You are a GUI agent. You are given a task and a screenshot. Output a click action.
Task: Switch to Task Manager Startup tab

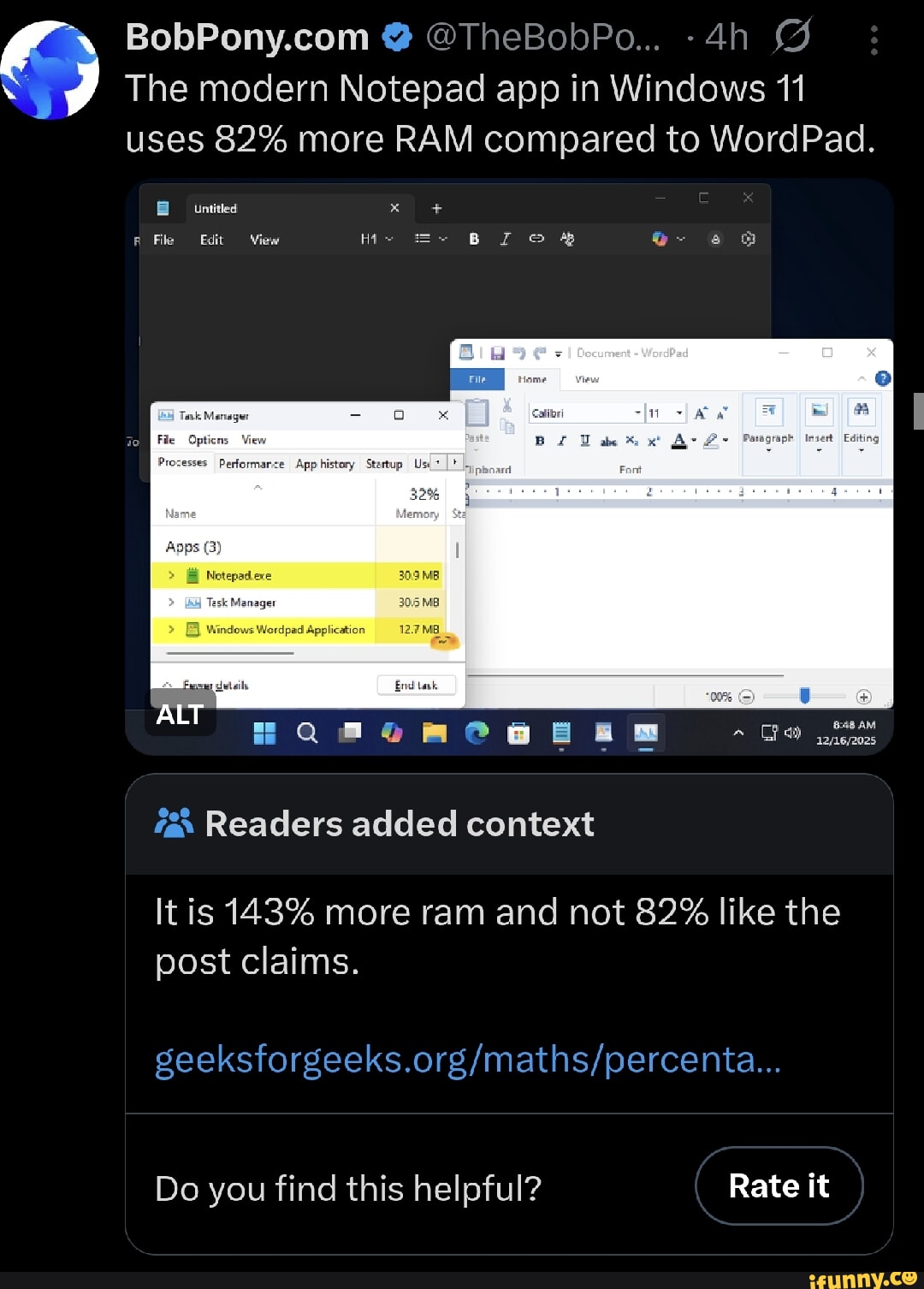click(x=384, y=464)
